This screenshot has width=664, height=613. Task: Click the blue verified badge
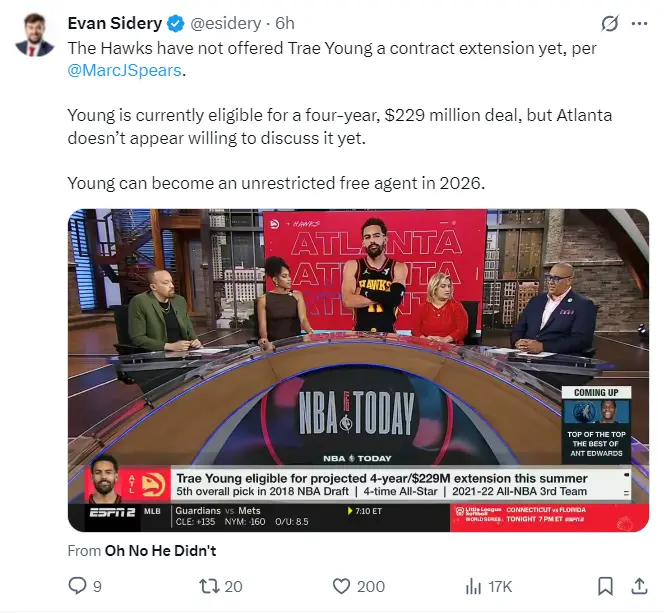176,24
